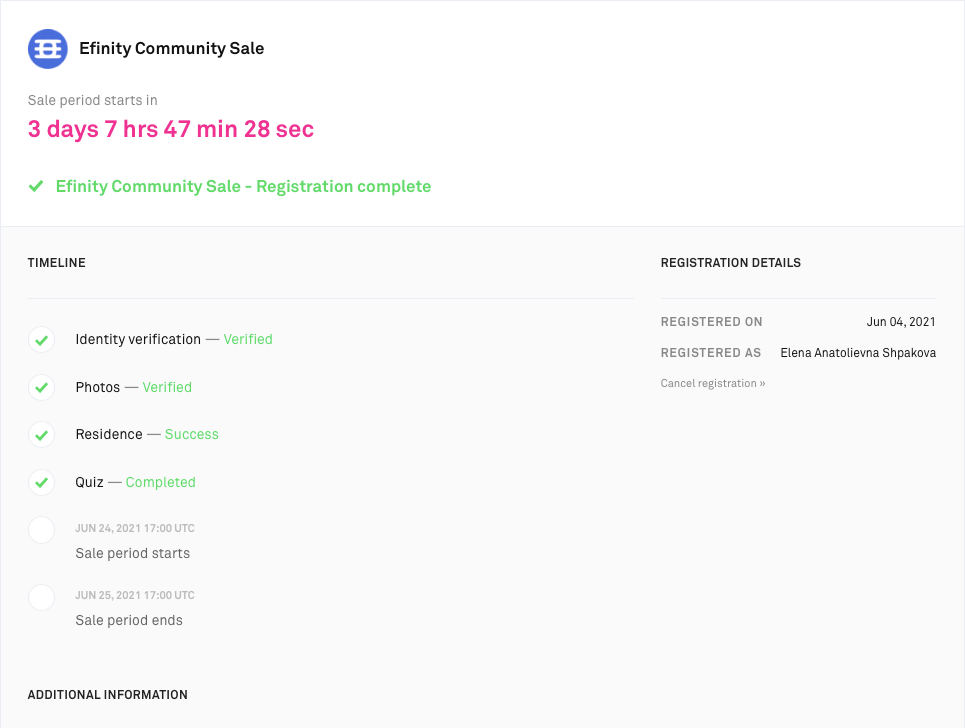Viewport: 965px width, 728px height.
Task: Open the Cancel registration link
Action: coord(713,383)
